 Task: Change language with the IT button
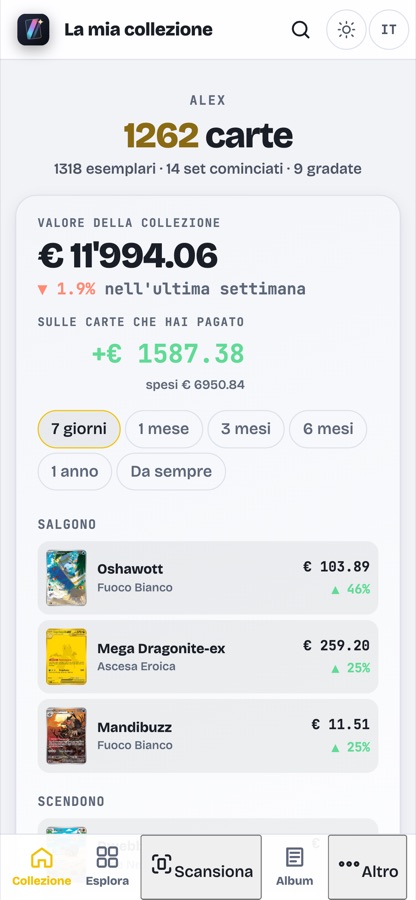pos(388,29)
